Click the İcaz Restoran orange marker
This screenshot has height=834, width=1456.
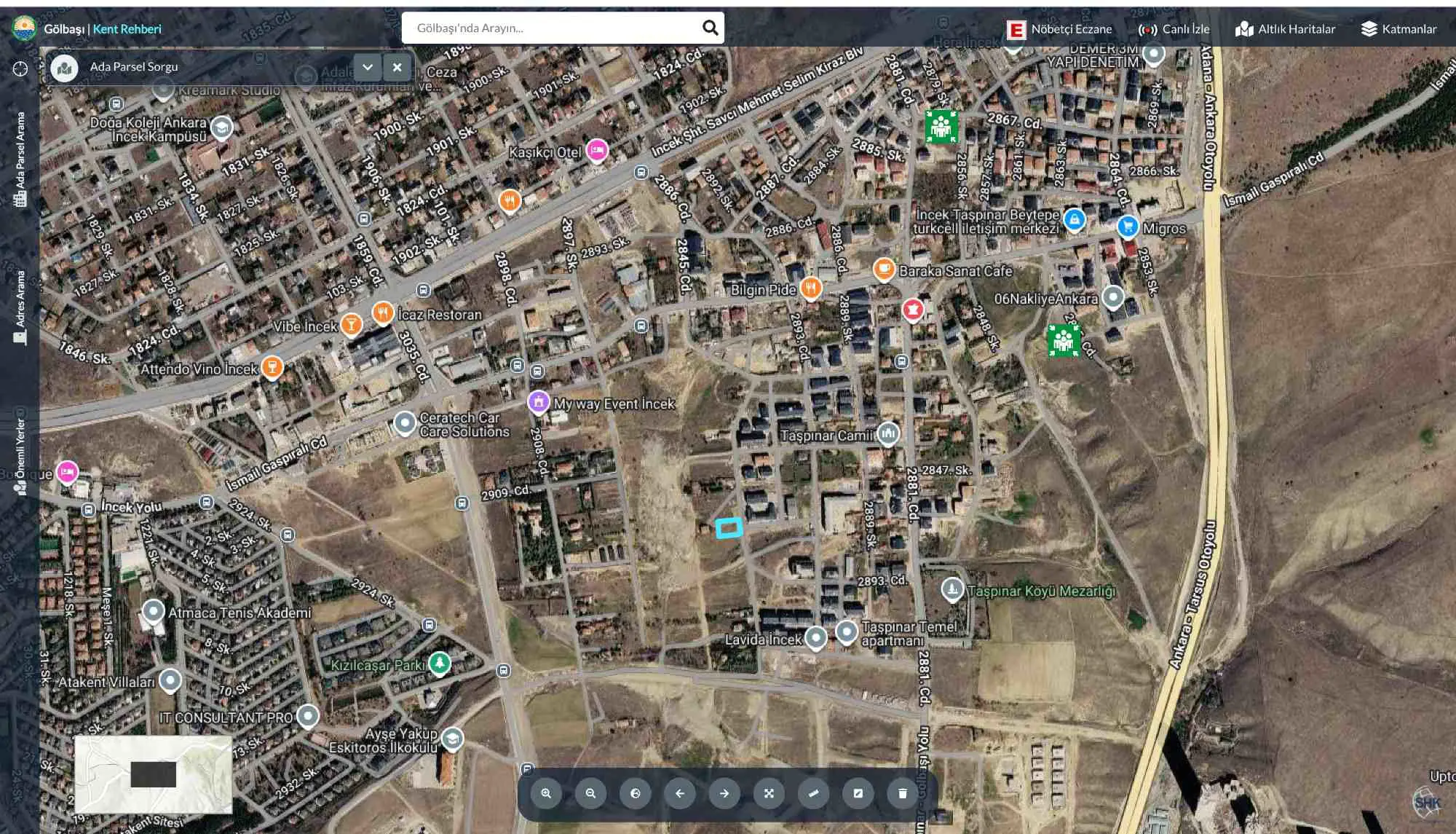383,312
